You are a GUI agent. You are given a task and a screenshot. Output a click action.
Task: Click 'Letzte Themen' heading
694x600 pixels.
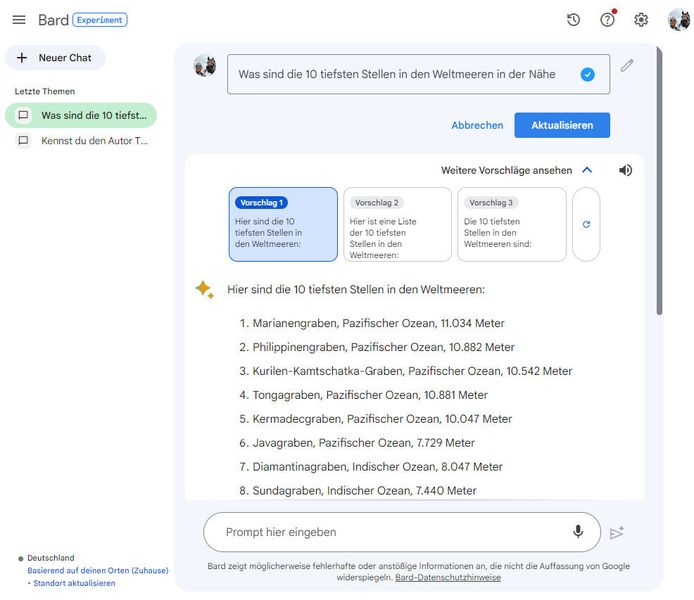[x=45, y=92]
